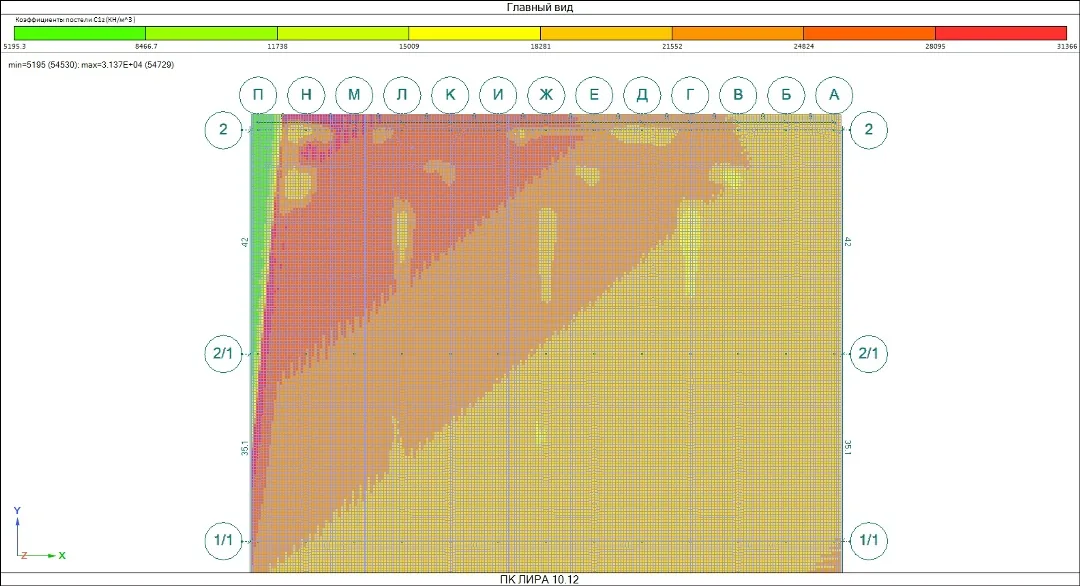Click the XYZ coordinate axis triad
The image size is (1080, 586).
[39, 534]
